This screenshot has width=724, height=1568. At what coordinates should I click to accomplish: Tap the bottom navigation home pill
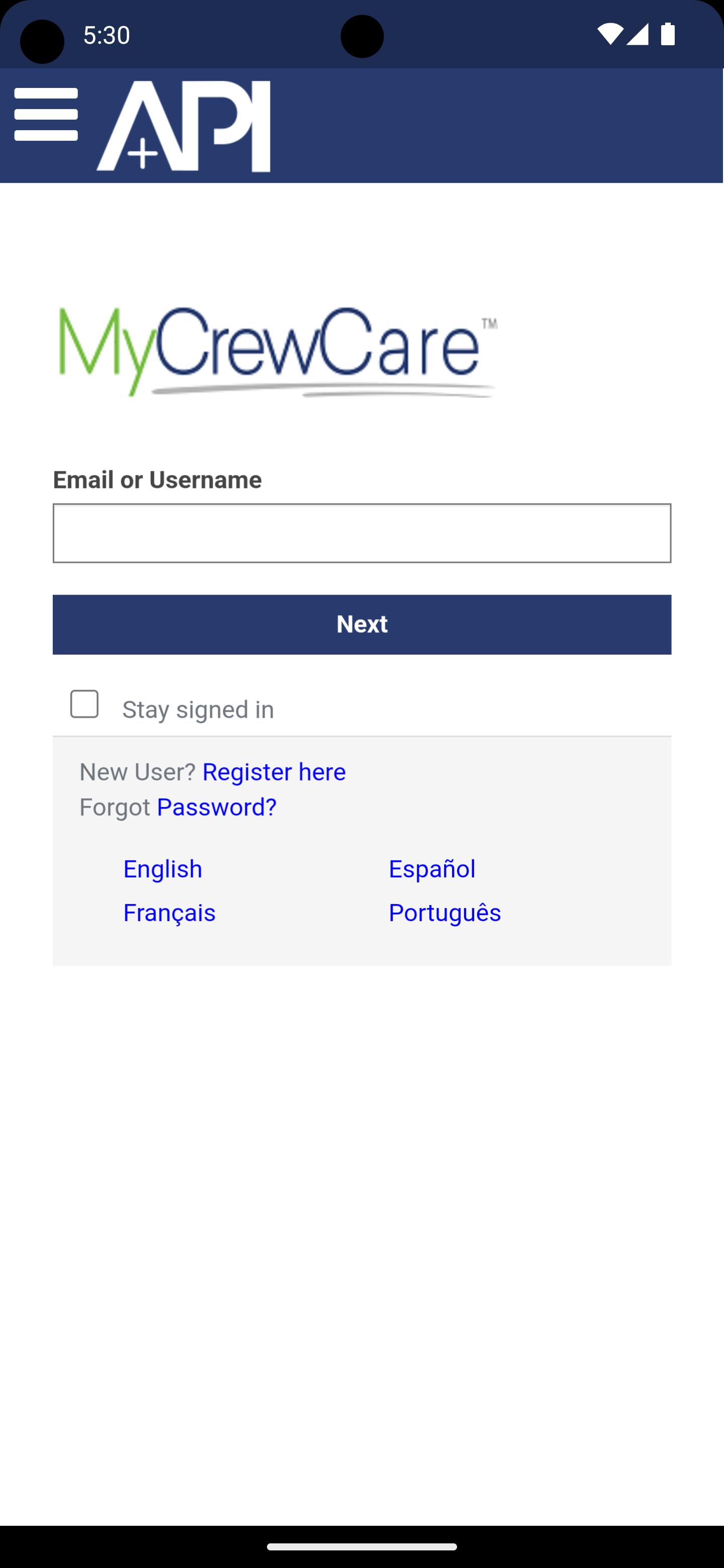tap(361, 1547)
